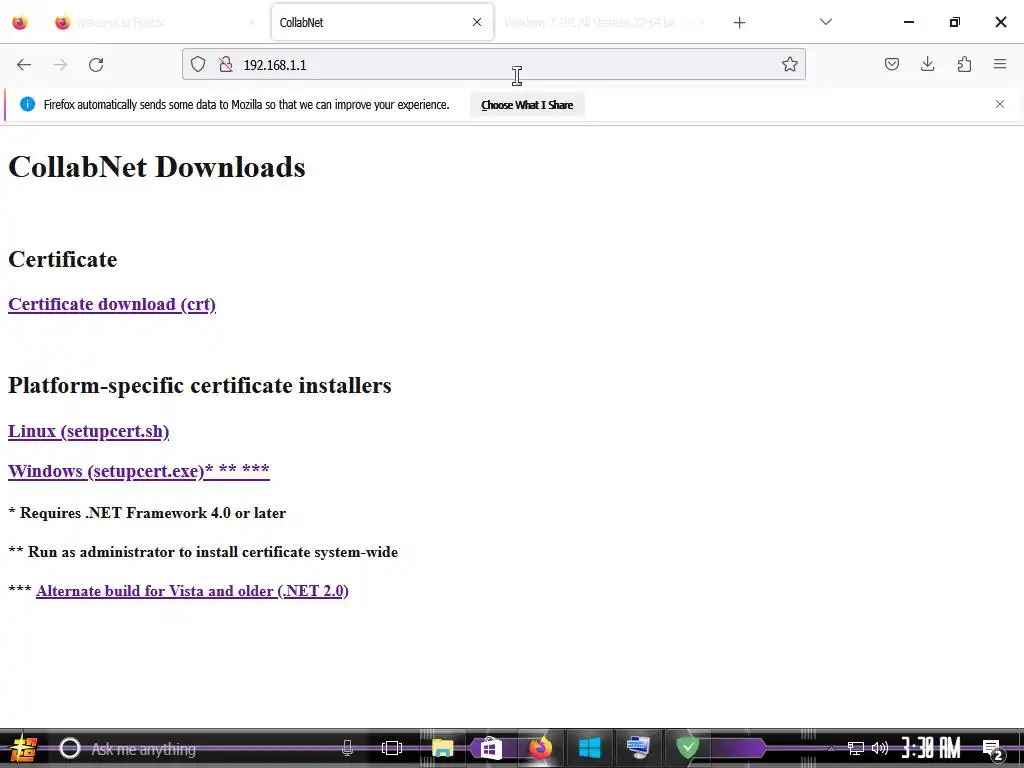The width and height of the screenshot is (1024, 768).
Task: Select the CollabNet tab
Action: tap(382, 22)
